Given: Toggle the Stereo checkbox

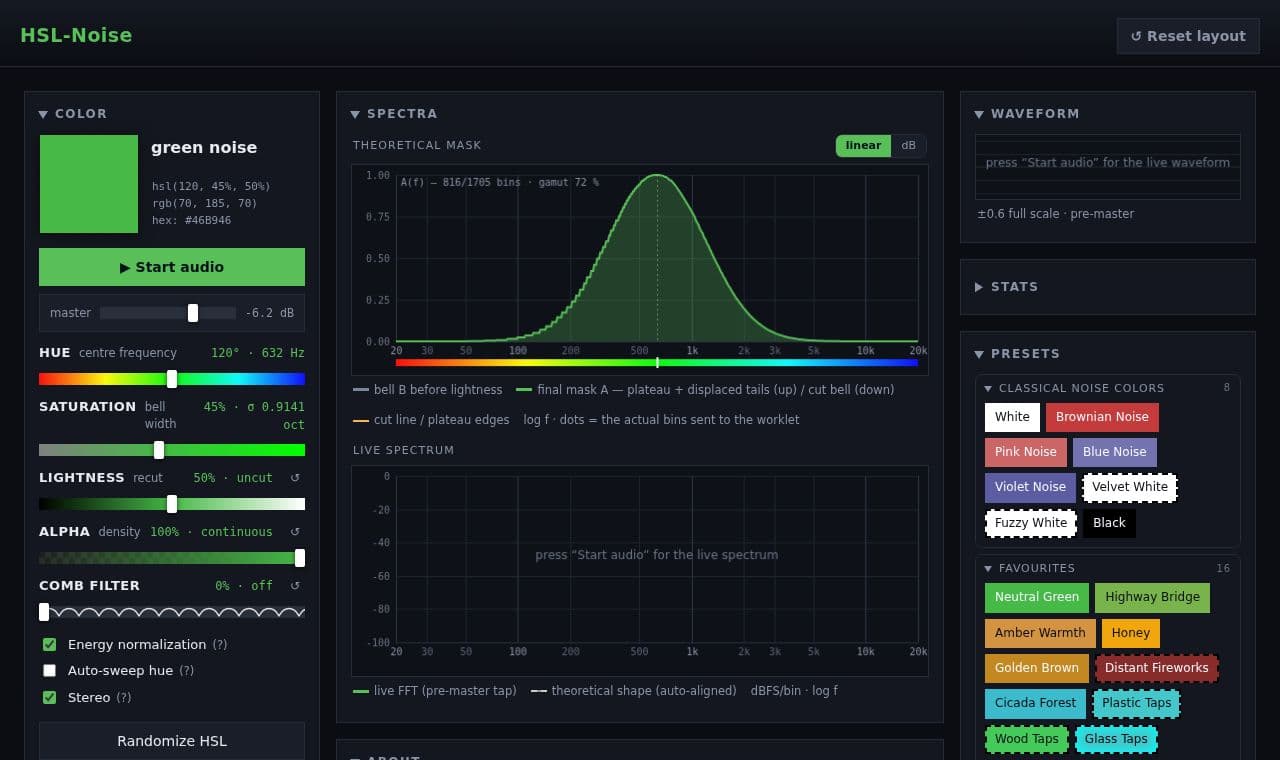Looking at the screenshot, I should coord(49,698).
